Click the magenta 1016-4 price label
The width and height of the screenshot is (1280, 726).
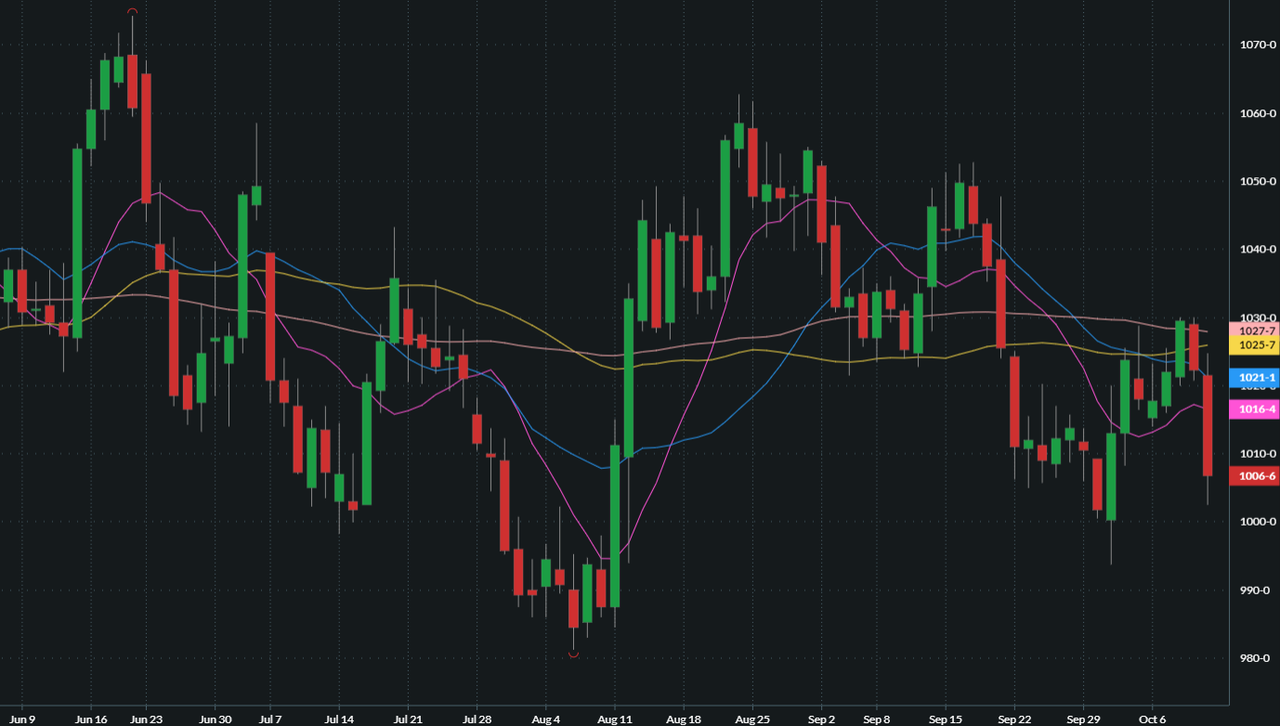tap(1257, 409)
